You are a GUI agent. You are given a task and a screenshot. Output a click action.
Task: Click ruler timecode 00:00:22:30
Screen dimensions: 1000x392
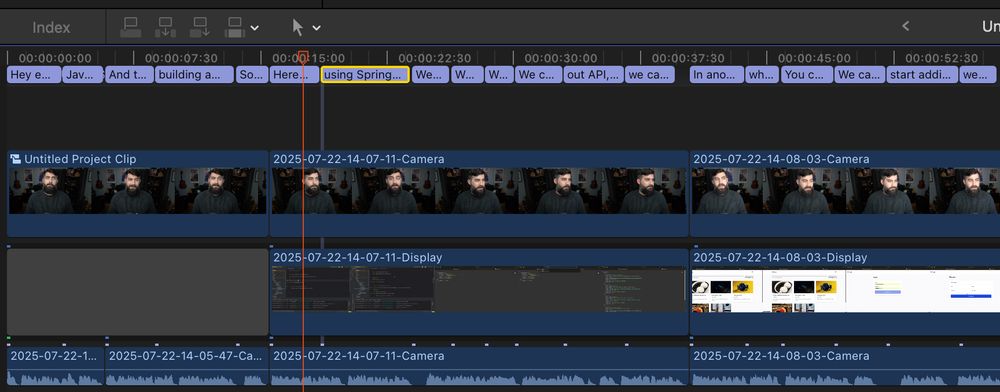point(435,58)
